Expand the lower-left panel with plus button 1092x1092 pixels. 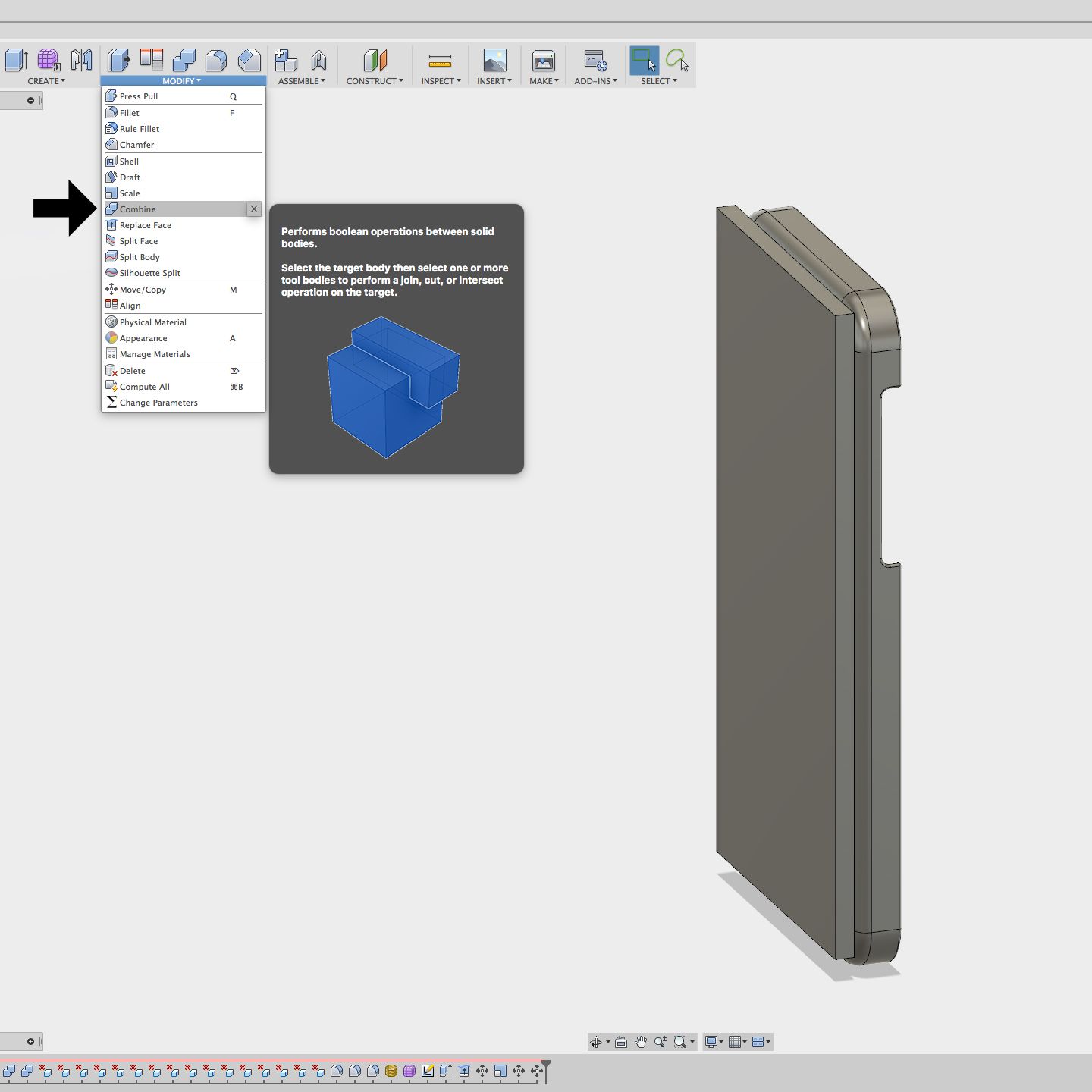pyautogui.click(x=30, y=1041)
